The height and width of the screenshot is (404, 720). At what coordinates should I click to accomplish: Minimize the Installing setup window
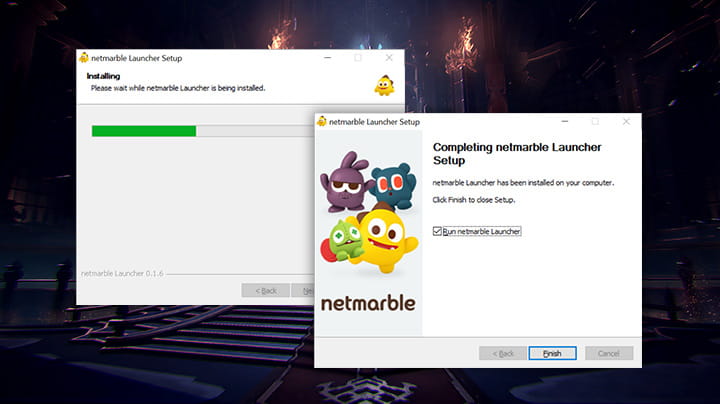(x=327, y=58)
